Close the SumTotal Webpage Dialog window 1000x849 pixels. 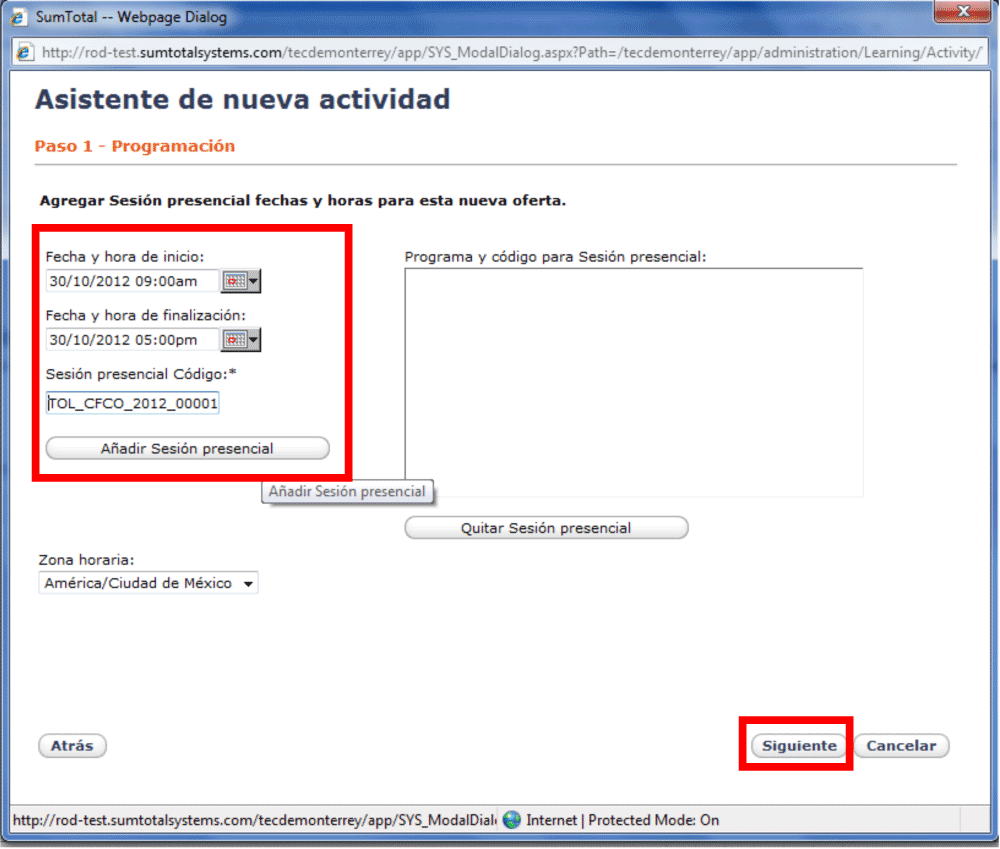click(962, 11)
